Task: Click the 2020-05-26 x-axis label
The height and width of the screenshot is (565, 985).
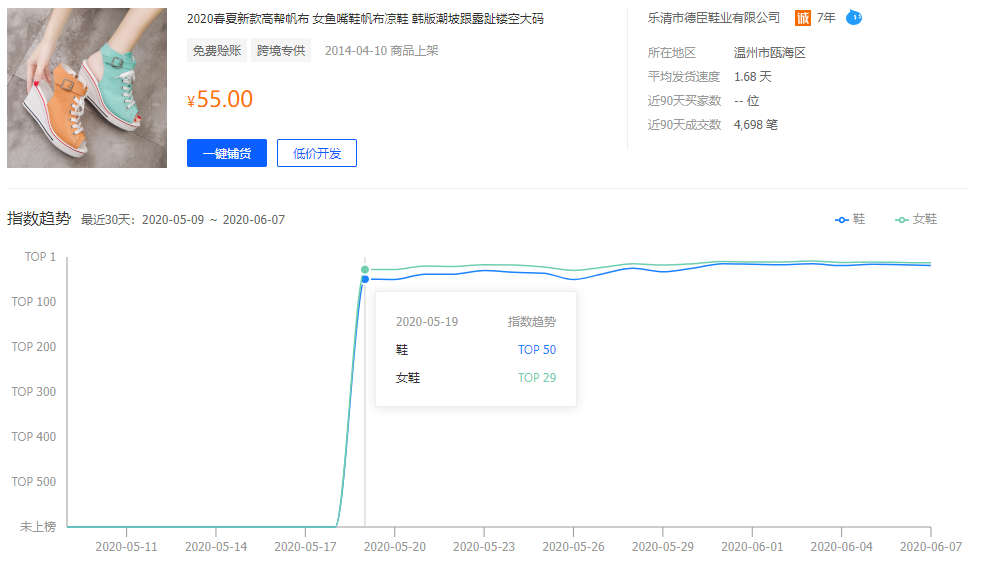Action: coord(573,547)
